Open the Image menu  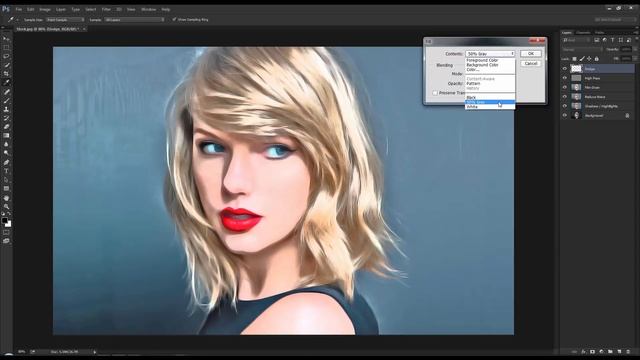(45, 9)
